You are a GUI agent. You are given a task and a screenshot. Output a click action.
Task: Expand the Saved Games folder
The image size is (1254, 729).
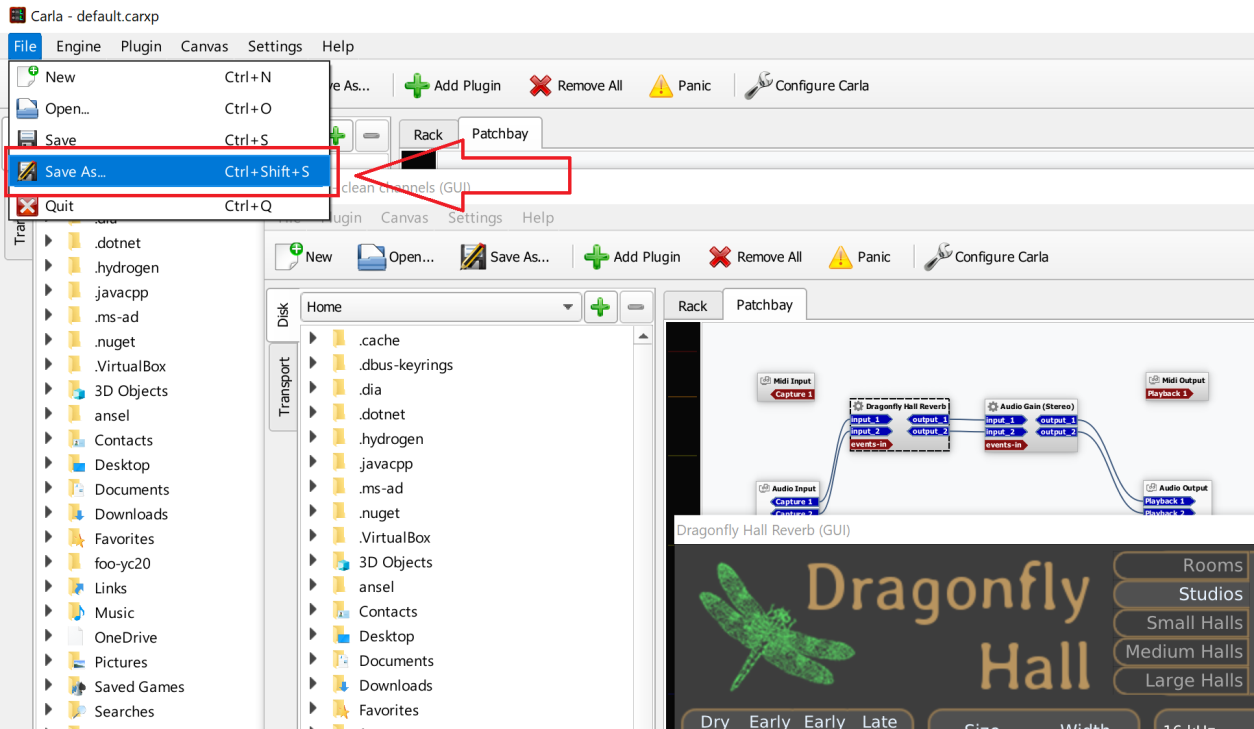click(x=48, y=687)
